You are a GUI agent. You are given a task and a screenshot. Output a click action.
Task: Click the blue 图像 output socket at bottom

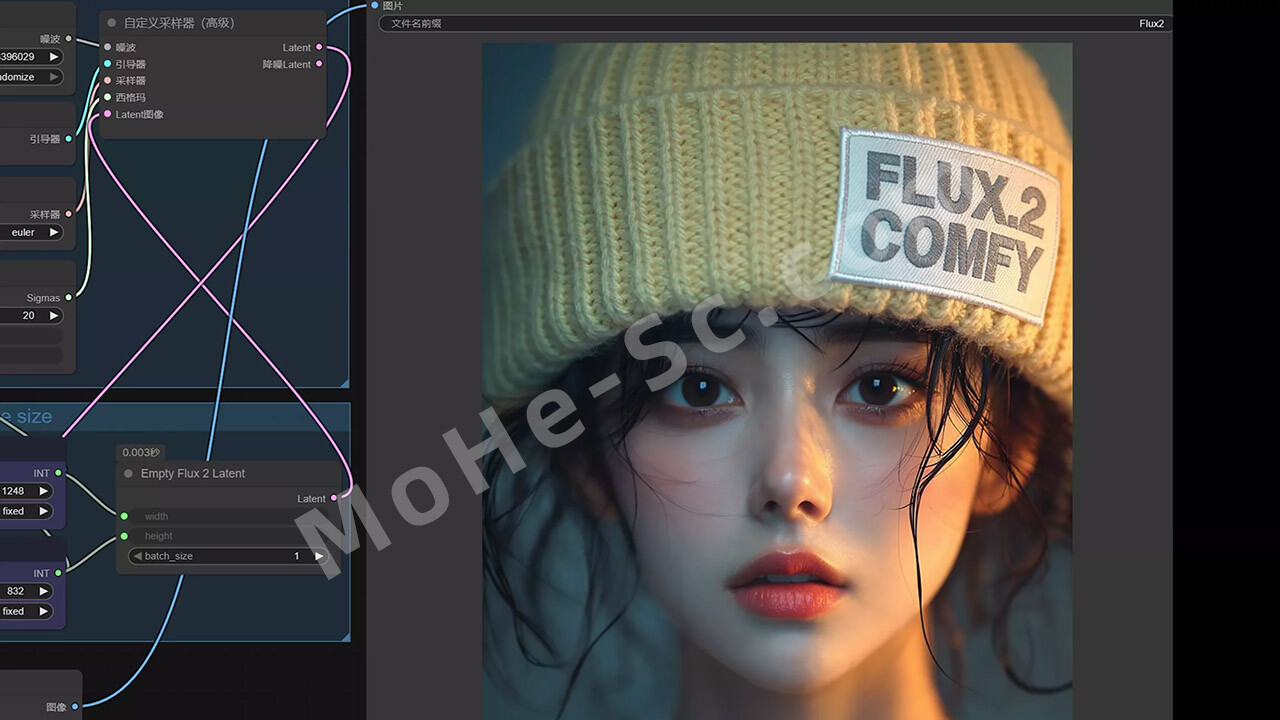click(75, 707)
